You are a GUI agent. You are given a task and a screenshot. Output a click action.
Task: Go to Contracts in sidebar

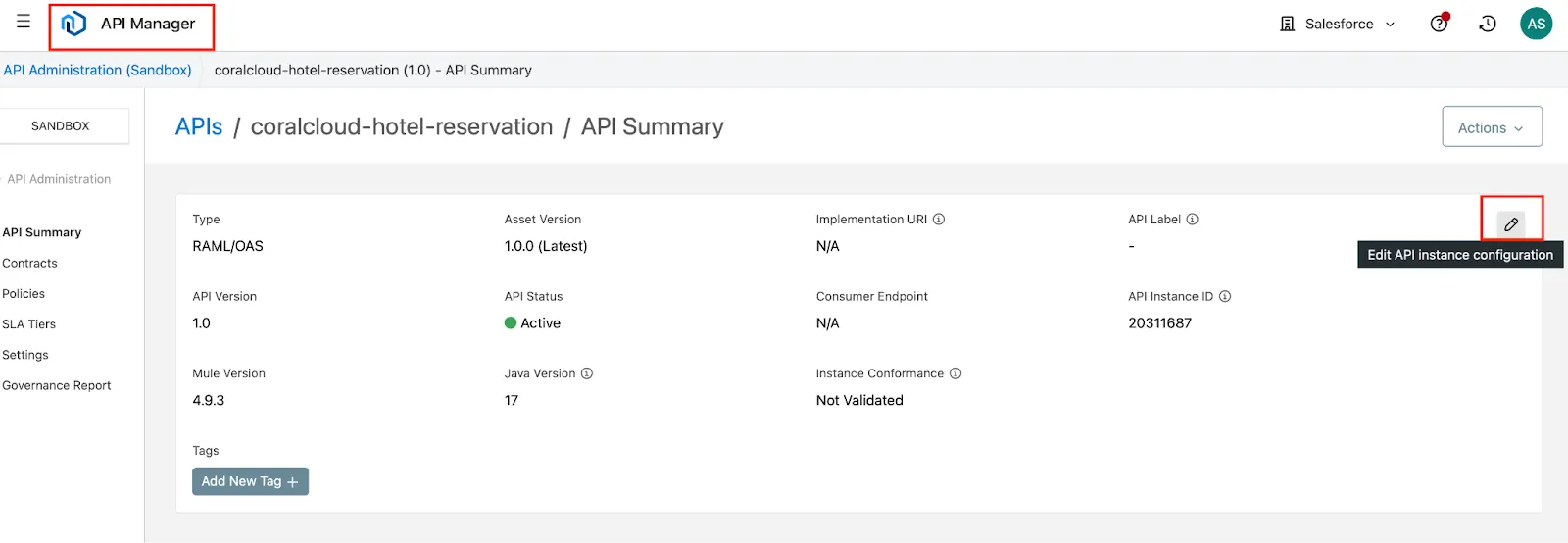tap(30, 264)
